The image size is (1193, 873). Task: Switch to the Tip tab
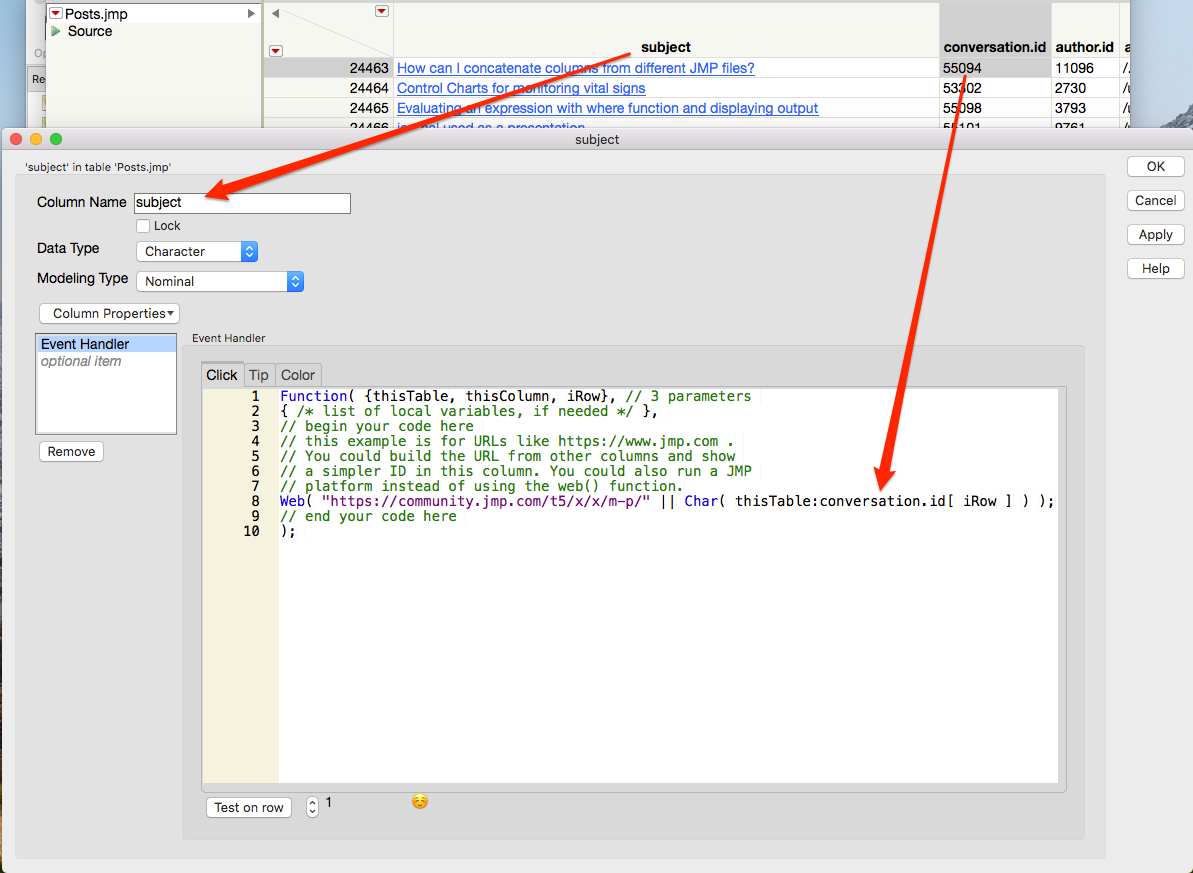click(258, 375)
